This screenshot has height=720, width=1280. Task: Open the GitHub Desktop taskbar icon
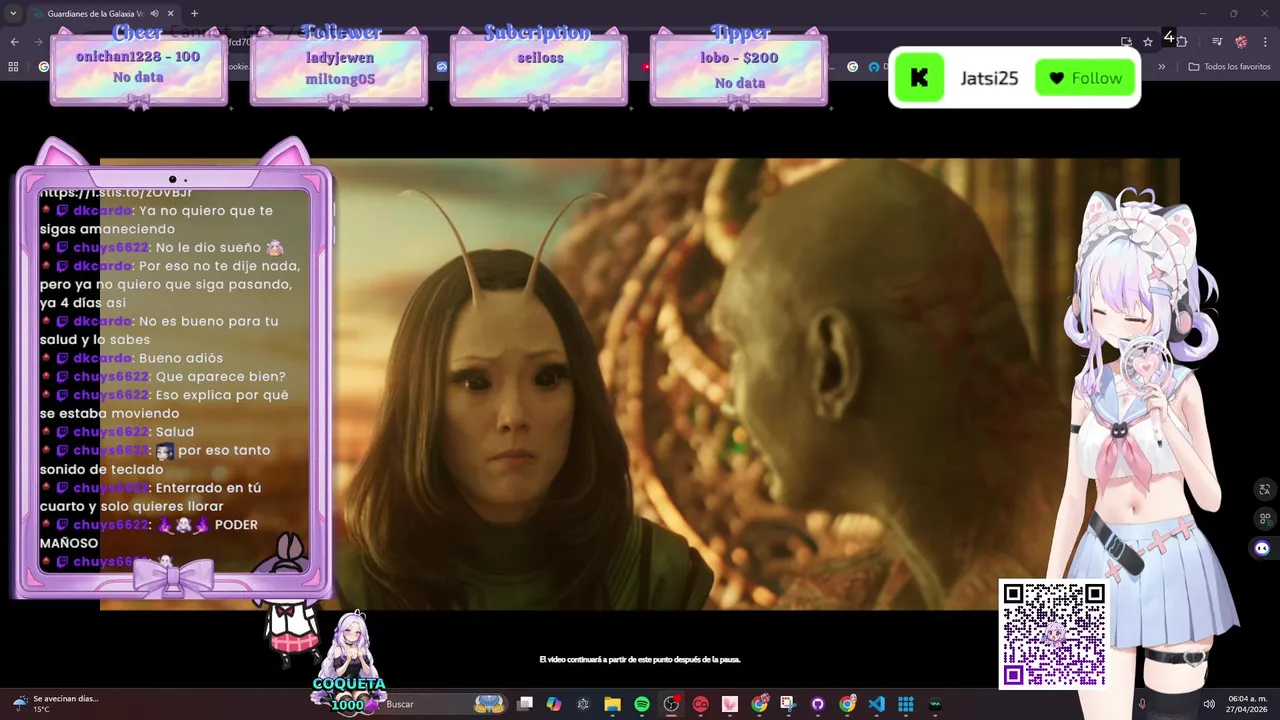tap(817, 704)
